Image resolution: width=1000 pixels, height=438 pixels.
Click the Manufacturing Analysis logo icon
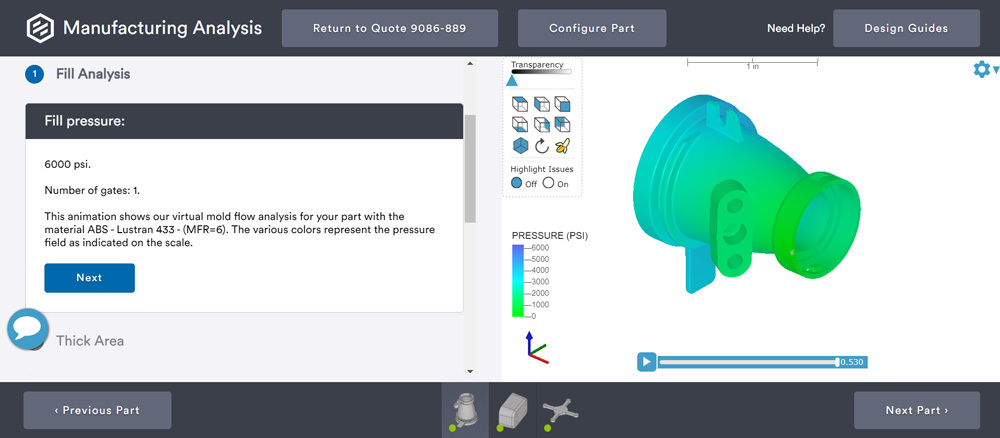39,28
